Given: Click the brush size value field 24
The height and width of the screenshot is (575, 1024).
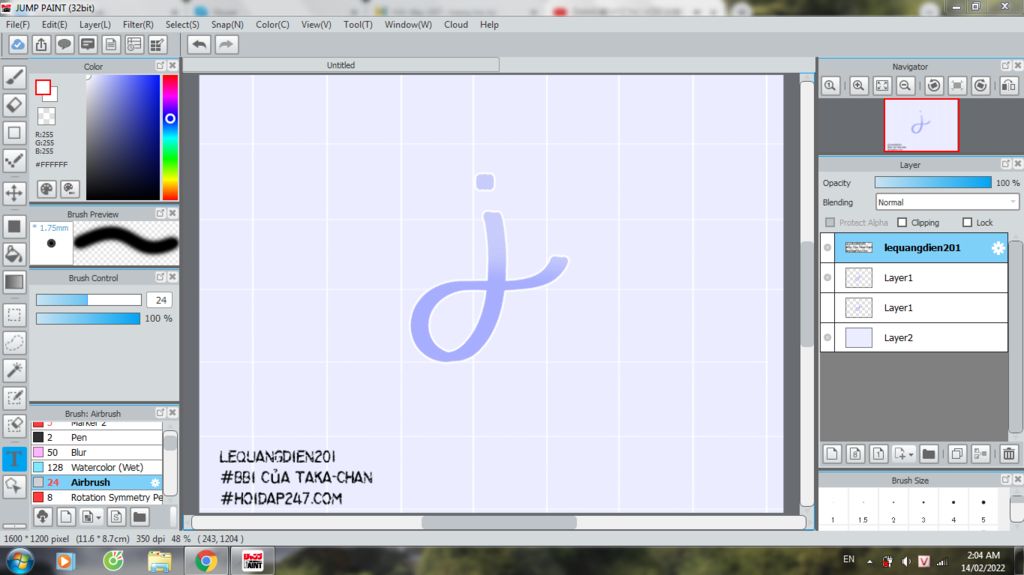Looking at the screenshot, I should coord(160,300).
